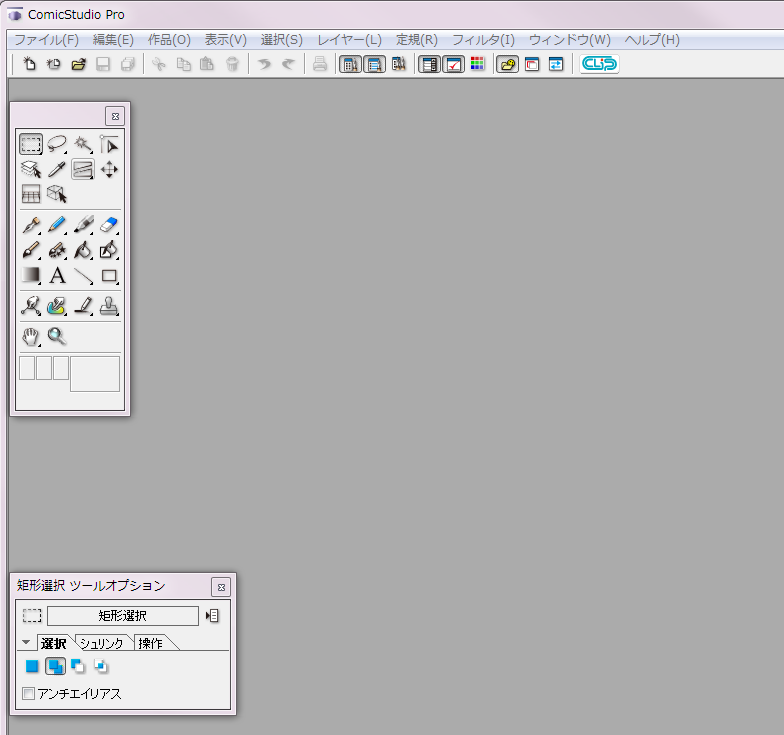Click Open file folder icon
This screenshot has height=735, width=784.
tap(78, 64)
